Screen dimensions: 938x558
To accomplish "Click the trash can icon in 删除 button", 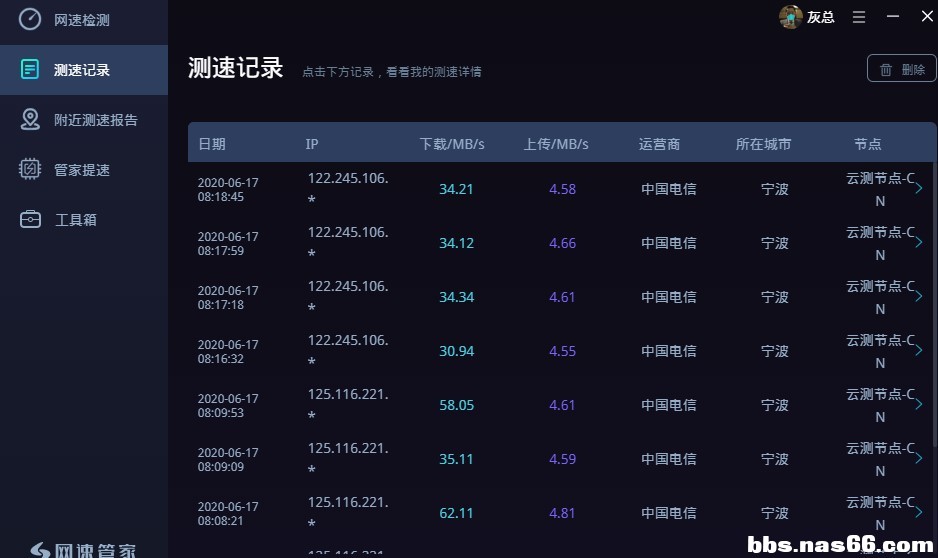I will (x=886, y=70).
